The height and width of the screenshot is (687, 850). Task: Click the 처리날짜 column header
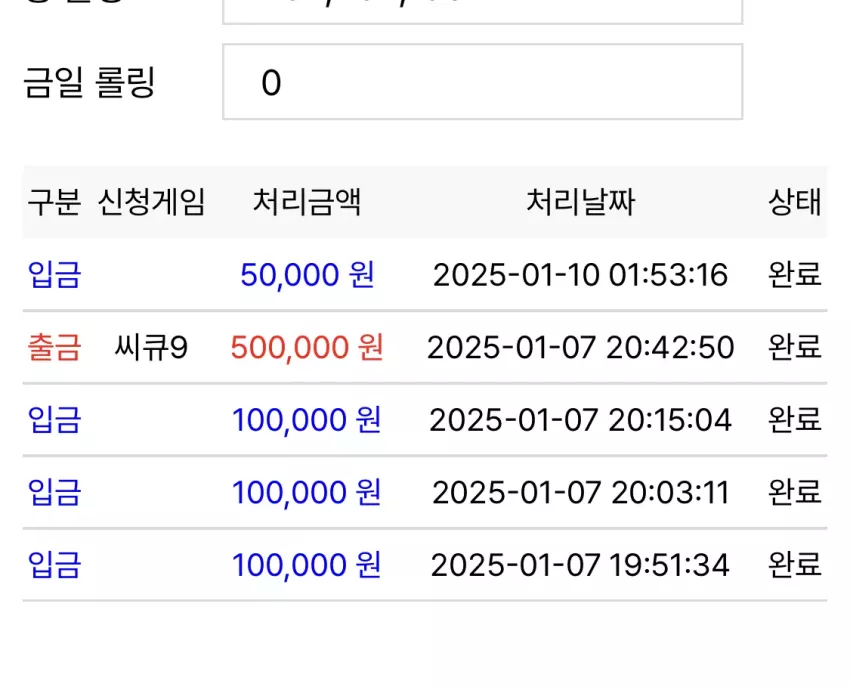[x=581, y=202]
